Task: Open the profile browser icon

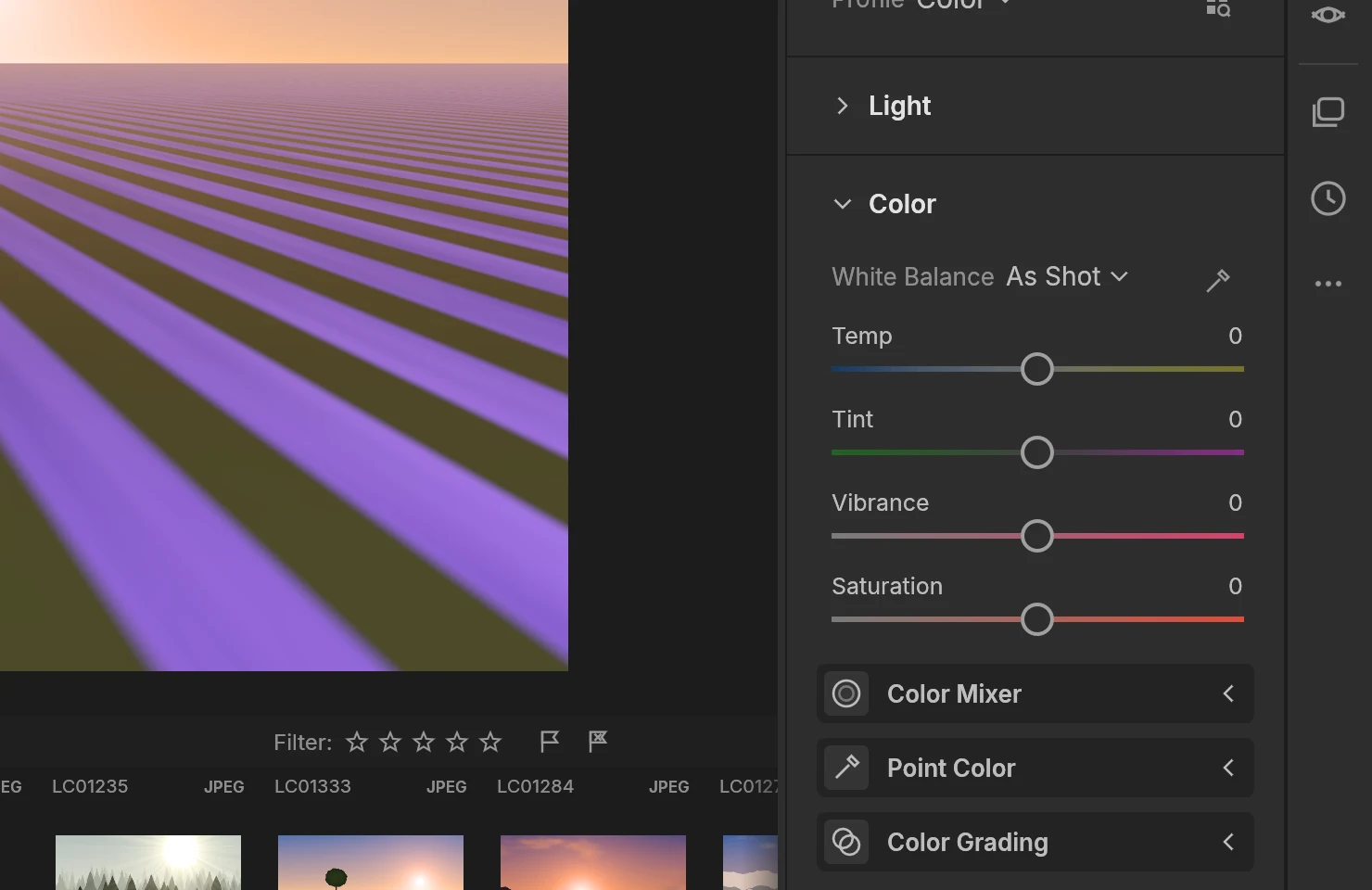Action: [1218, 8]
